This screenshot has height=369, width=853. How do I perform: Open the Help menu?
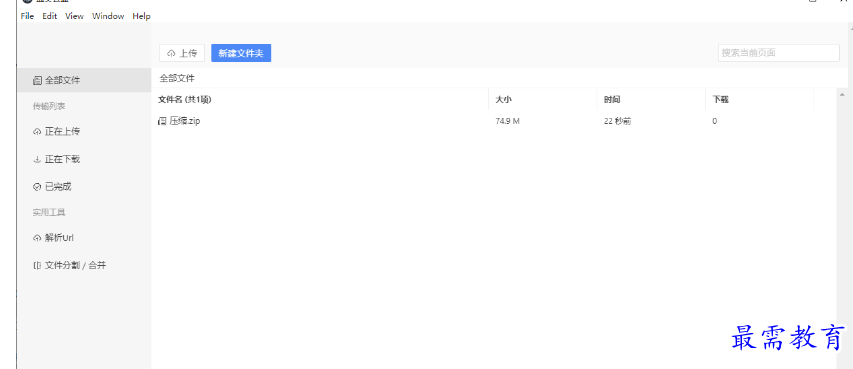pos(141,16)
